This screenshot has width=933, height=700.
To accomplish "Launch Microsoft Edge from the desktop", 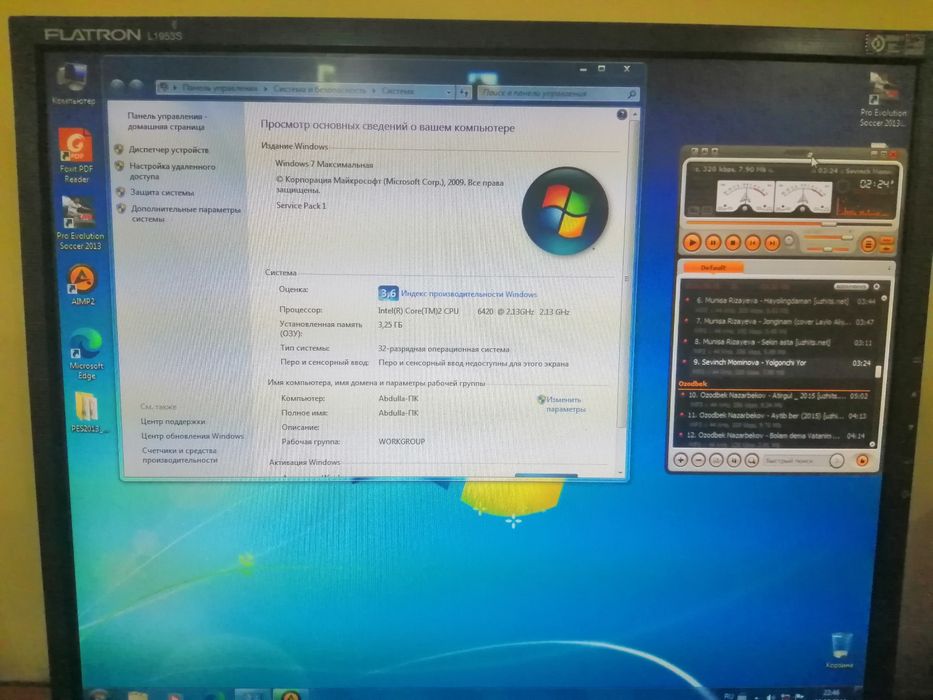I will 86,354.
